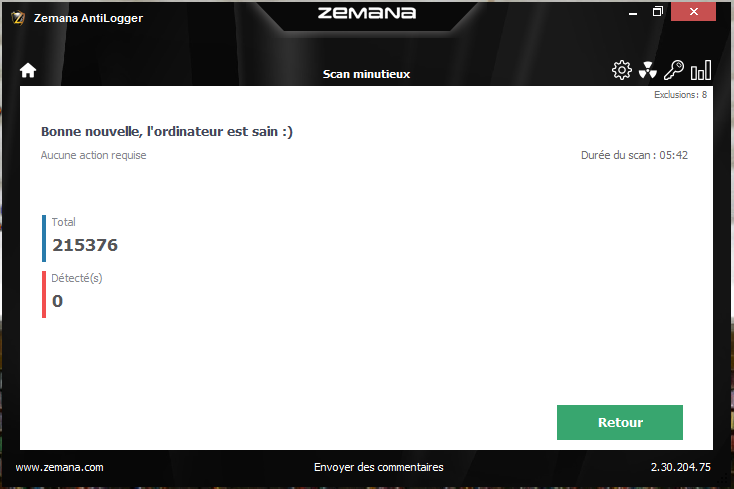Open the Exclusions: 8 link

pos(680,95)
